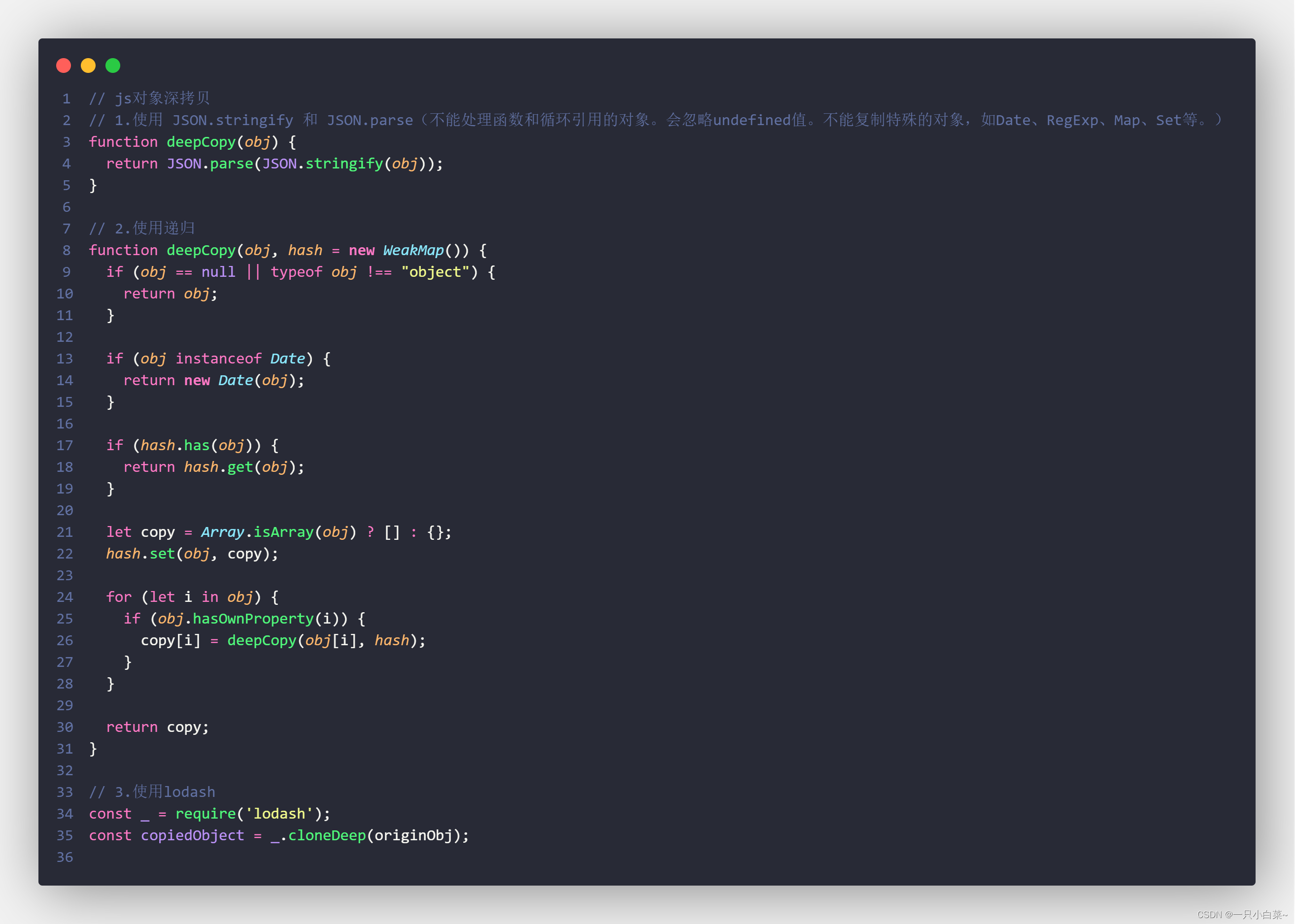Click "hasOwnProperty" on line 25
Screen dimensions: 1295x924
coord(253,619)
